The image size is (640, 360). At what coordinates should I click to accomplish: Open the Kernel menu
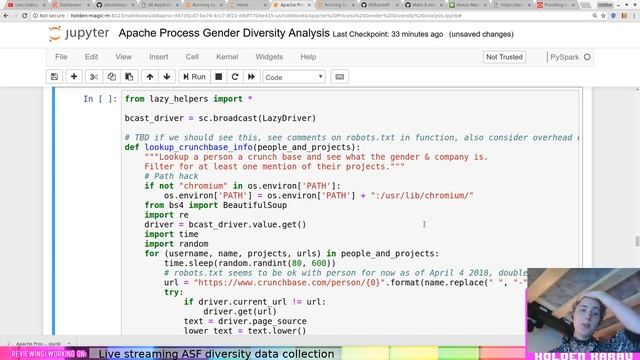[227, 57]
